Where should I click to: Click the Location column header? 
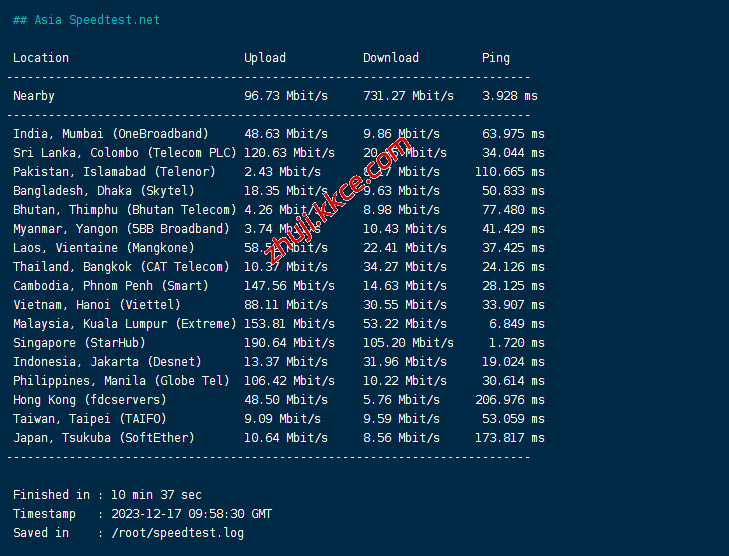[41, 58]
